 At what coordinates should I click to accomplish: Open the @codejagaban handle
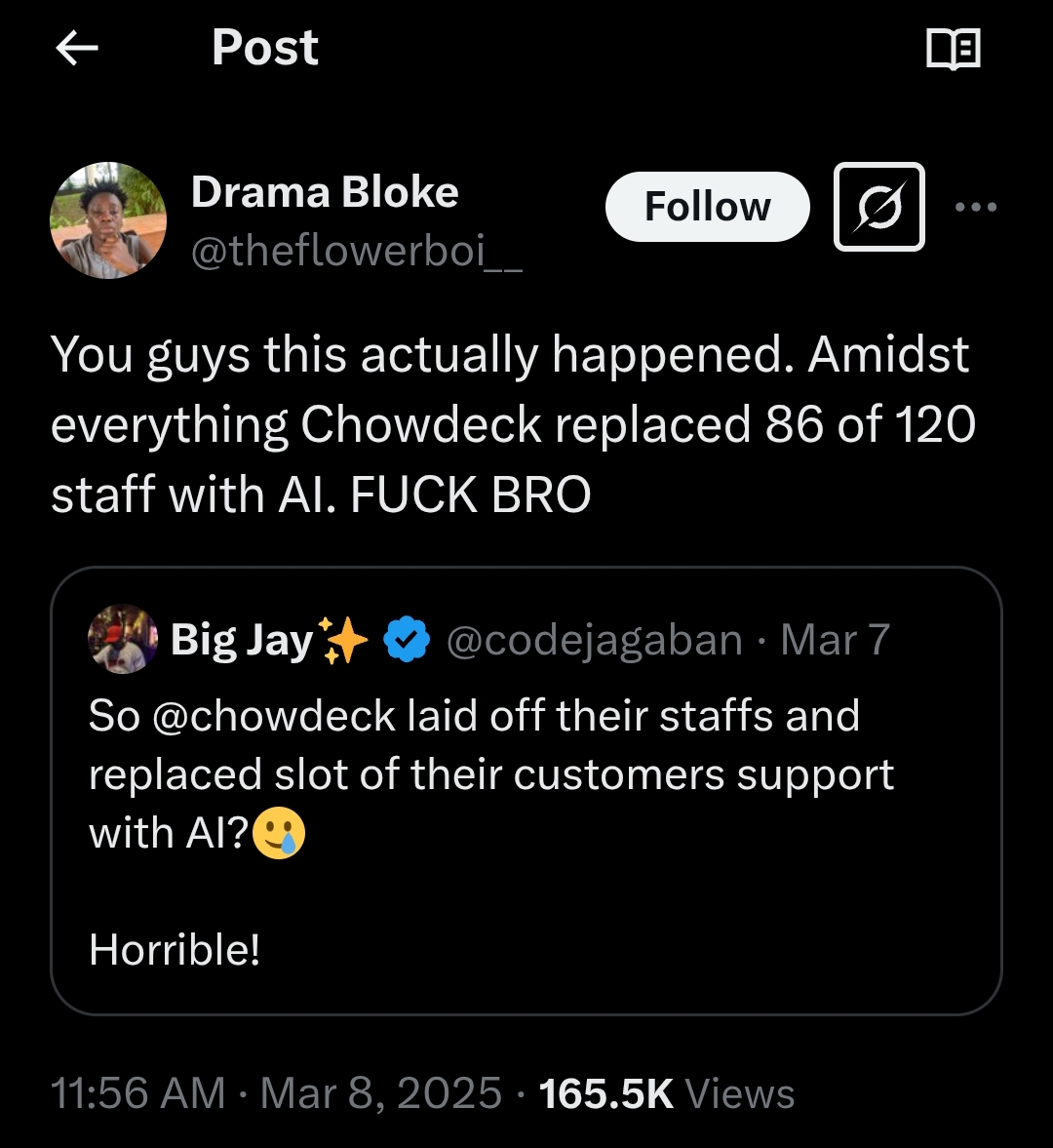[594, 640]
